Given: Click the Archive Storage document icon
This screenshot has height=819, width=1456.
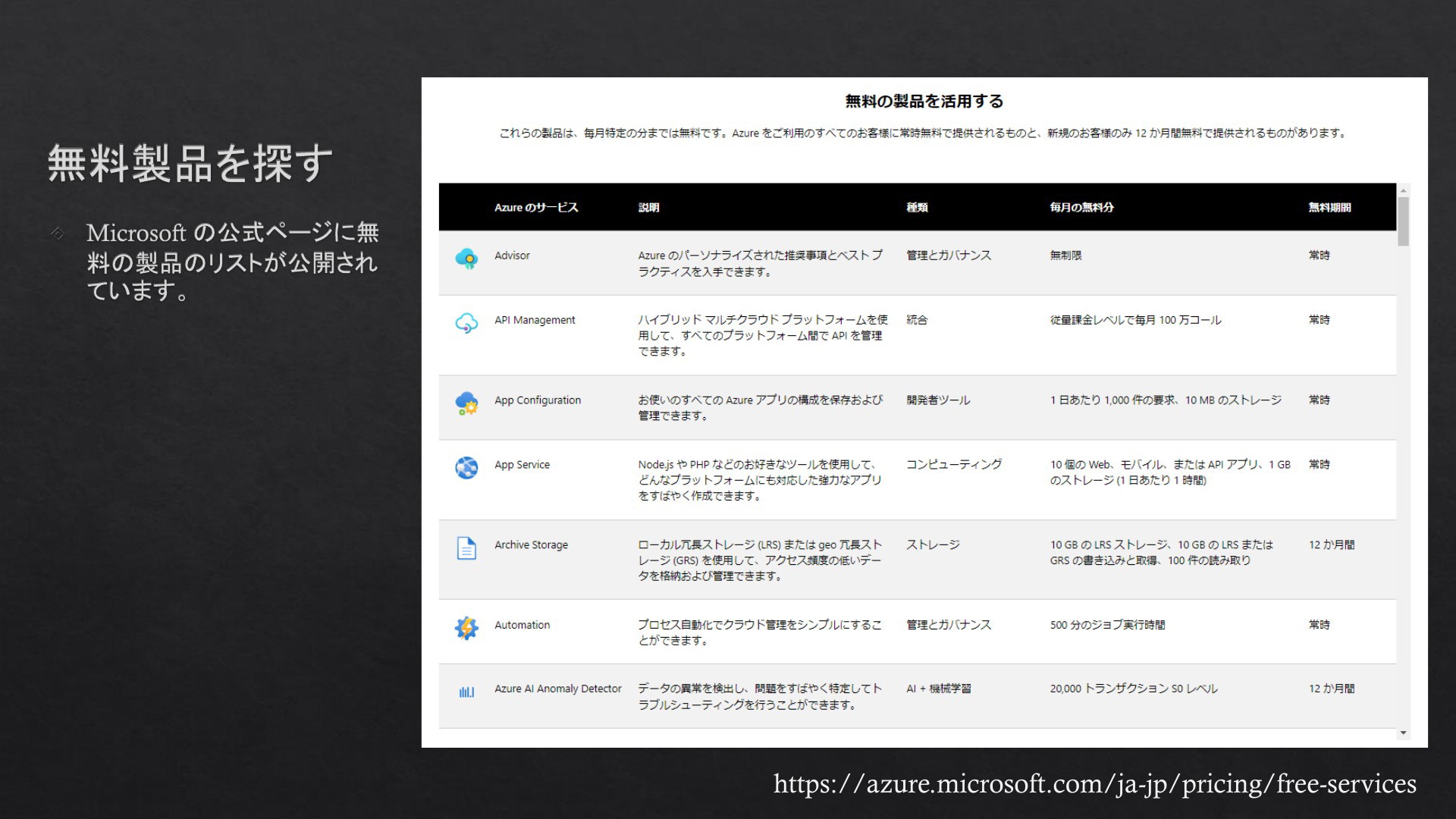Looking at the screenshot, I should click(x=466, y=548).
